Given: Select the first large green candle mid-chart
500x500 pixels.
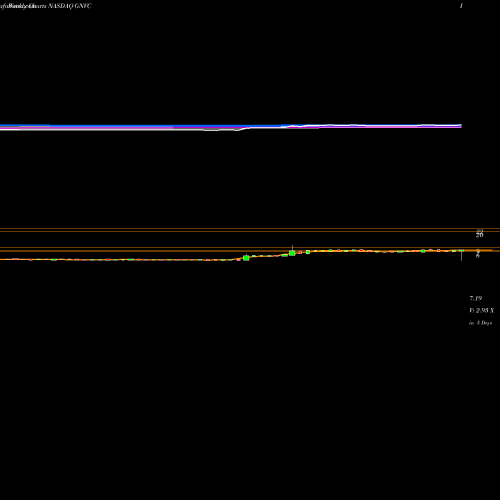Looking at the screenshot, I should click(x=246, y=258).
